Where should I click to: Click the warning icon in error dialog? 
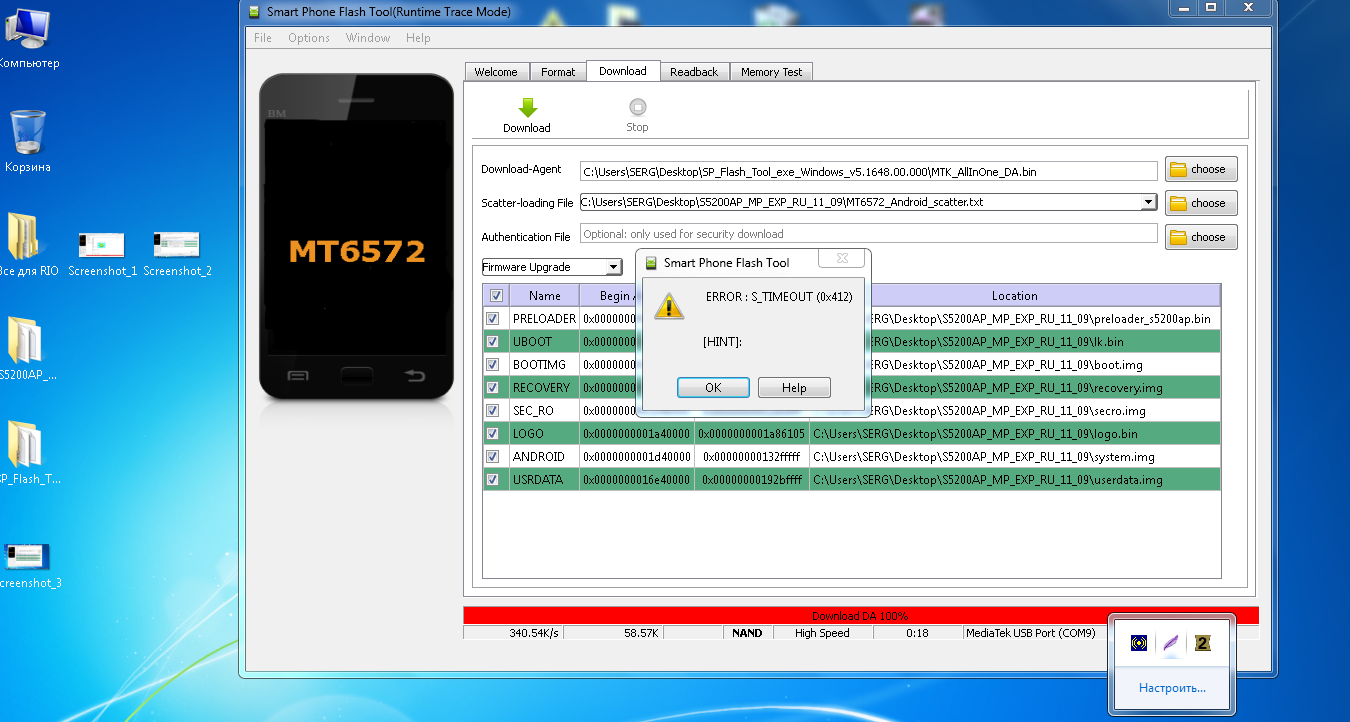[x=669, y=306]
